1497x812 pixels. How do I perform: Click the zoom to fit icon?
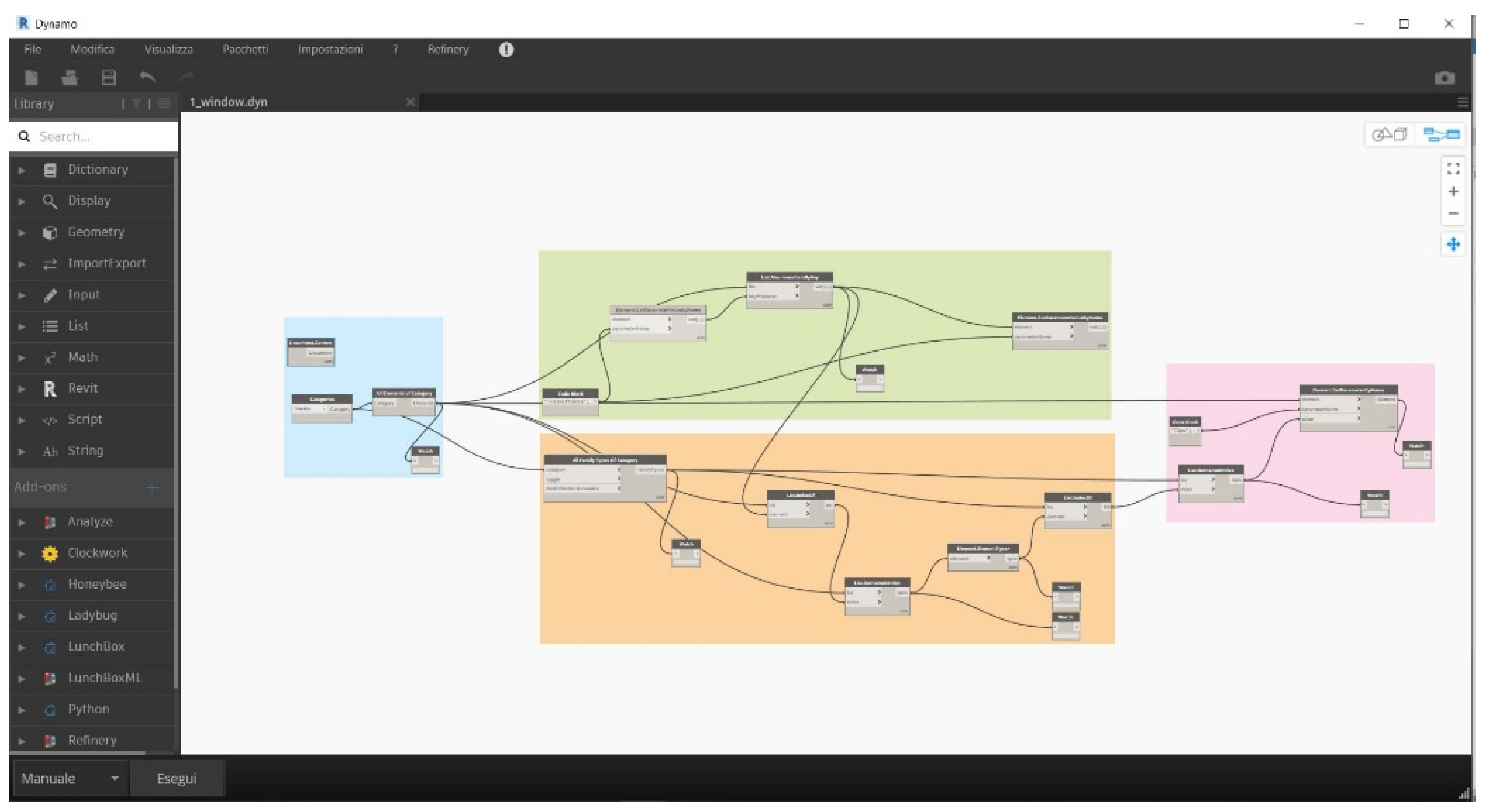[1453, 169]
